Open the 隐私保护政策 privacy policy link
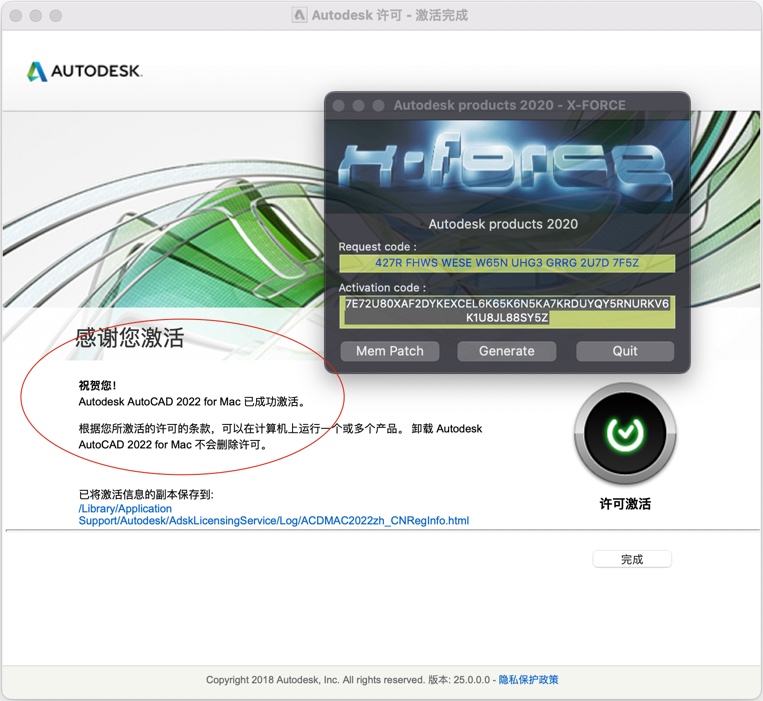The height and width of the screenshot is (701, 763). click(x=528, y=680)
